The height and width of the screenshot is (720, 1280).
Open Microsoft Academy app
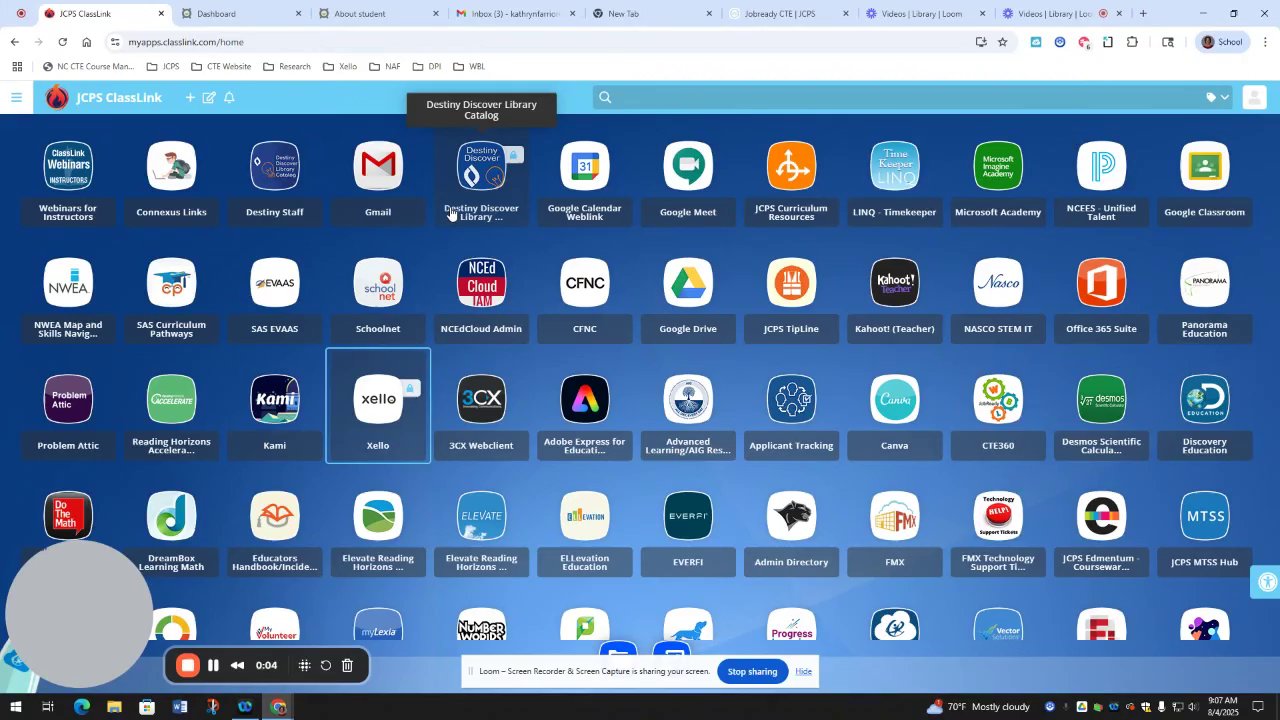coord(998,182)
